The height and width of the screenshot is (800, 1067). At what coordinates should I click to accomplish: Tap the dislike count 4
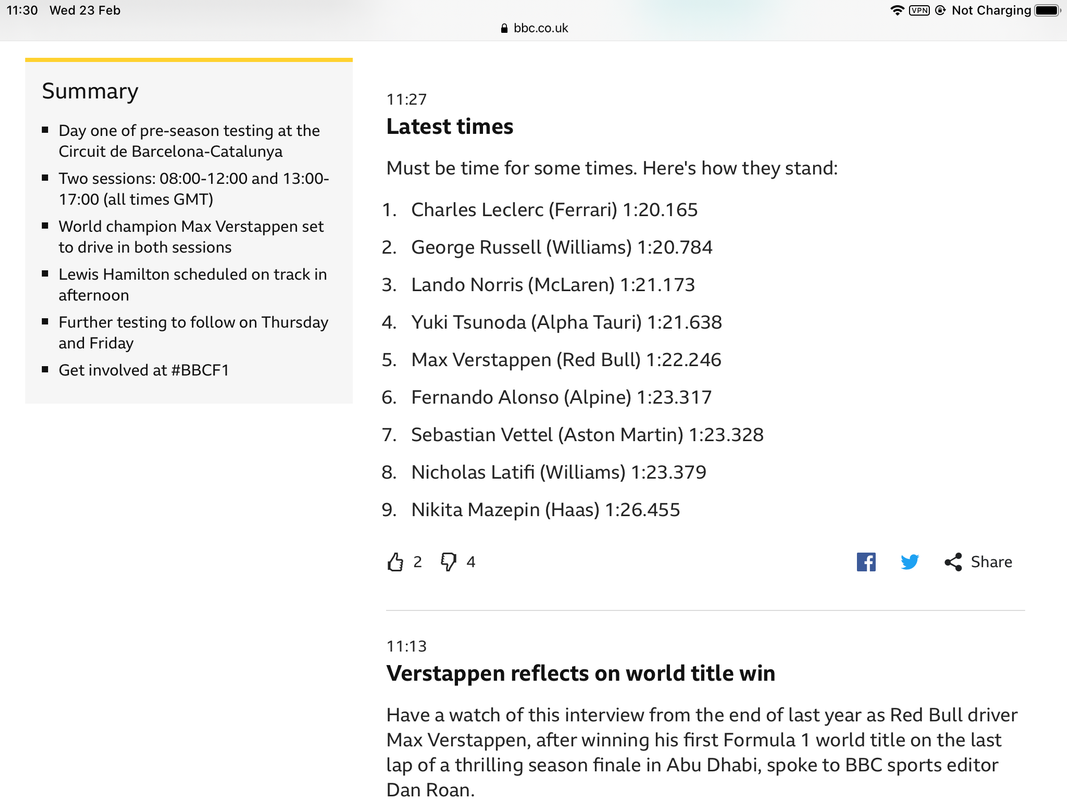tap(471, 562)
